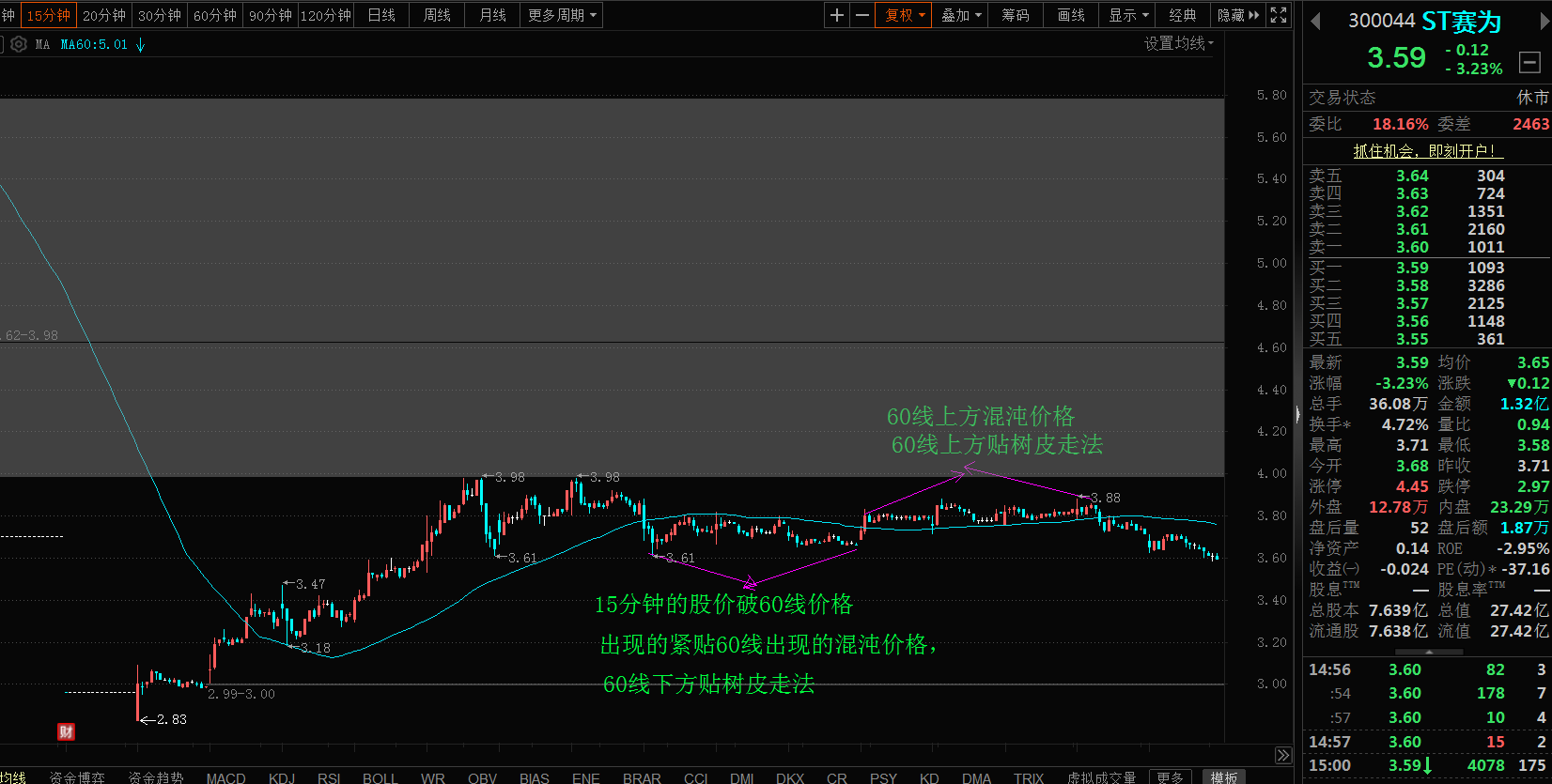Click the 买一 3.59 bid row

coord(1426,268)
